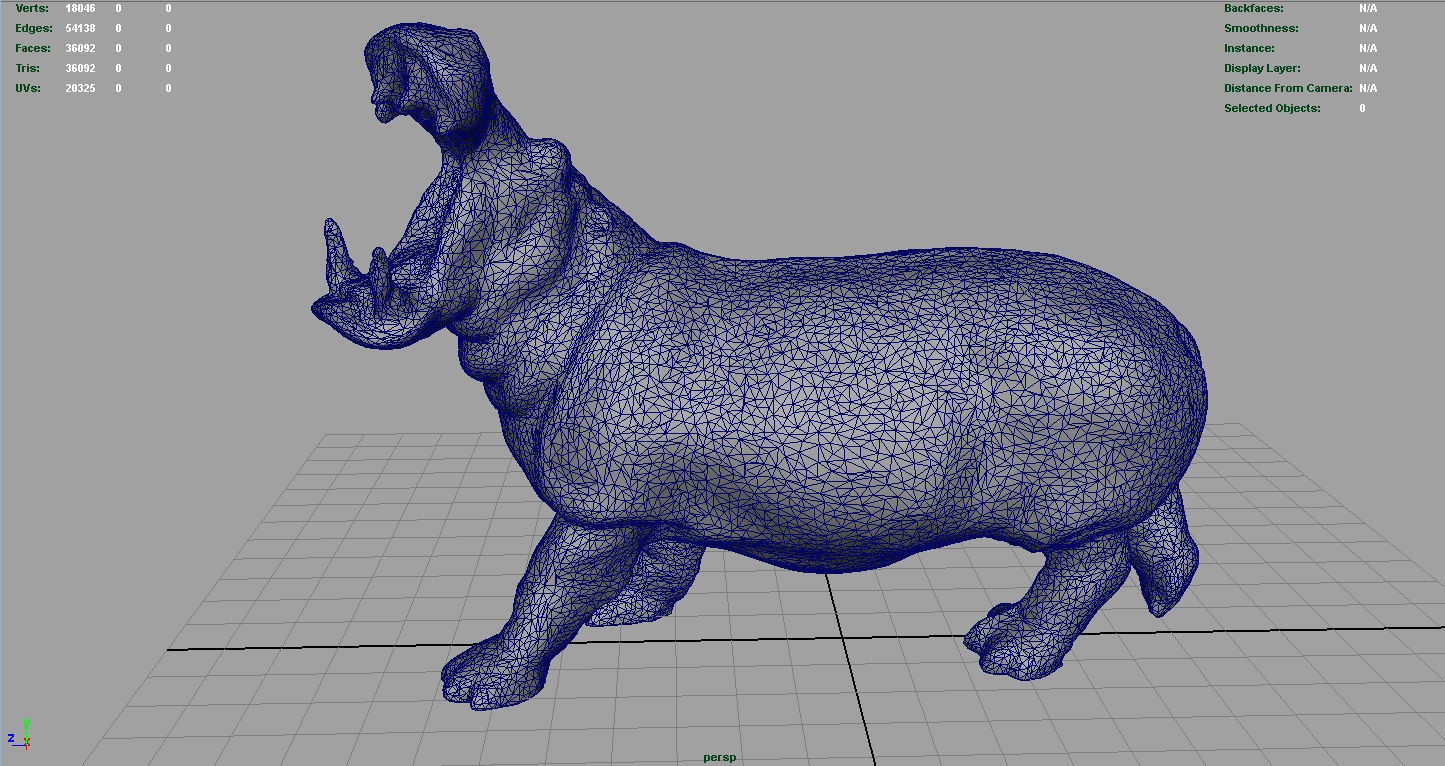Image resolution: width=1445 pixels, height=766 pixels.
Task: Click the edge count 54138
Action: coord(80,28)
